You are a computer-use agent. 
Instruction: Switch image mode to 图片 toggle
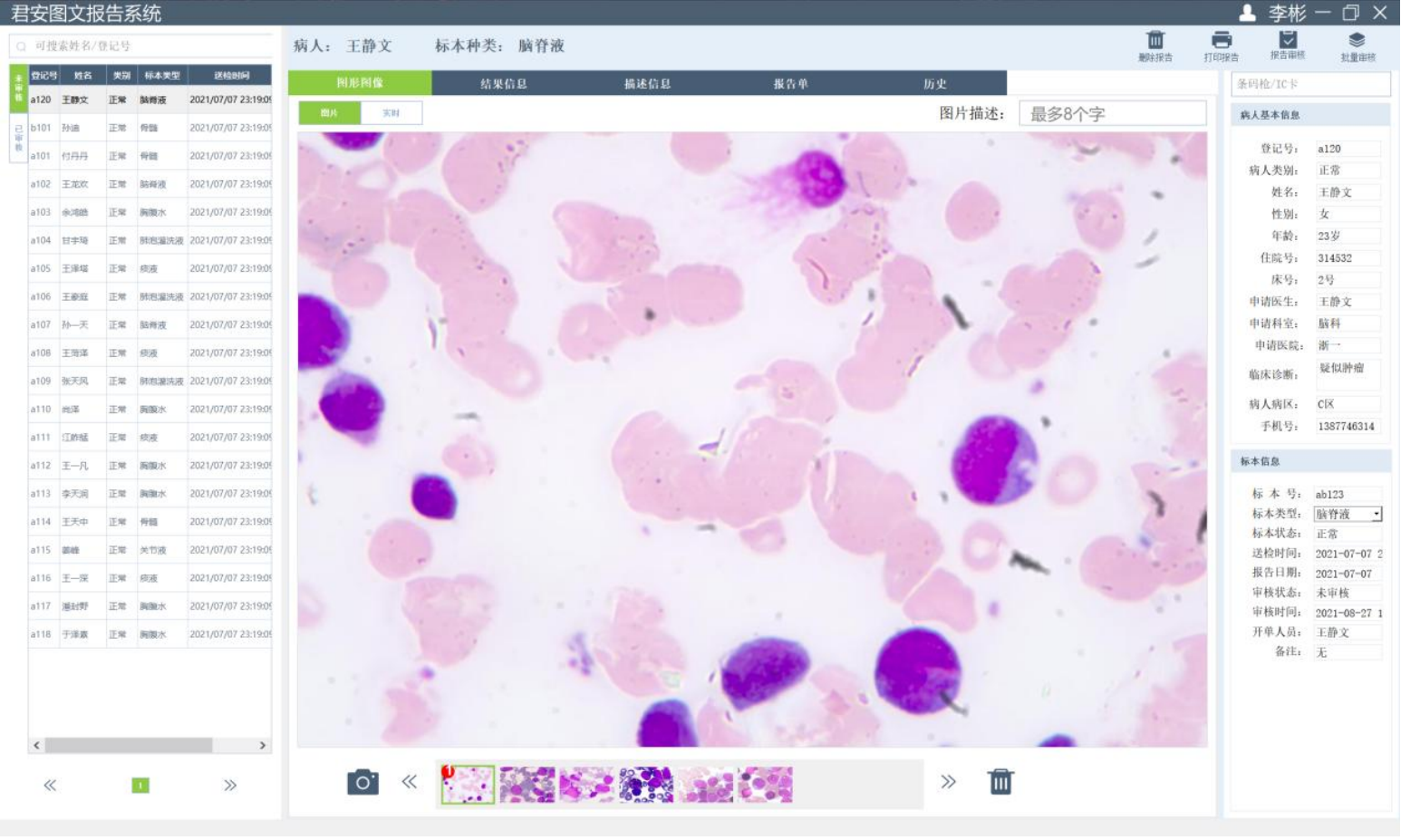pyautogui.click(x=330, y=112)
